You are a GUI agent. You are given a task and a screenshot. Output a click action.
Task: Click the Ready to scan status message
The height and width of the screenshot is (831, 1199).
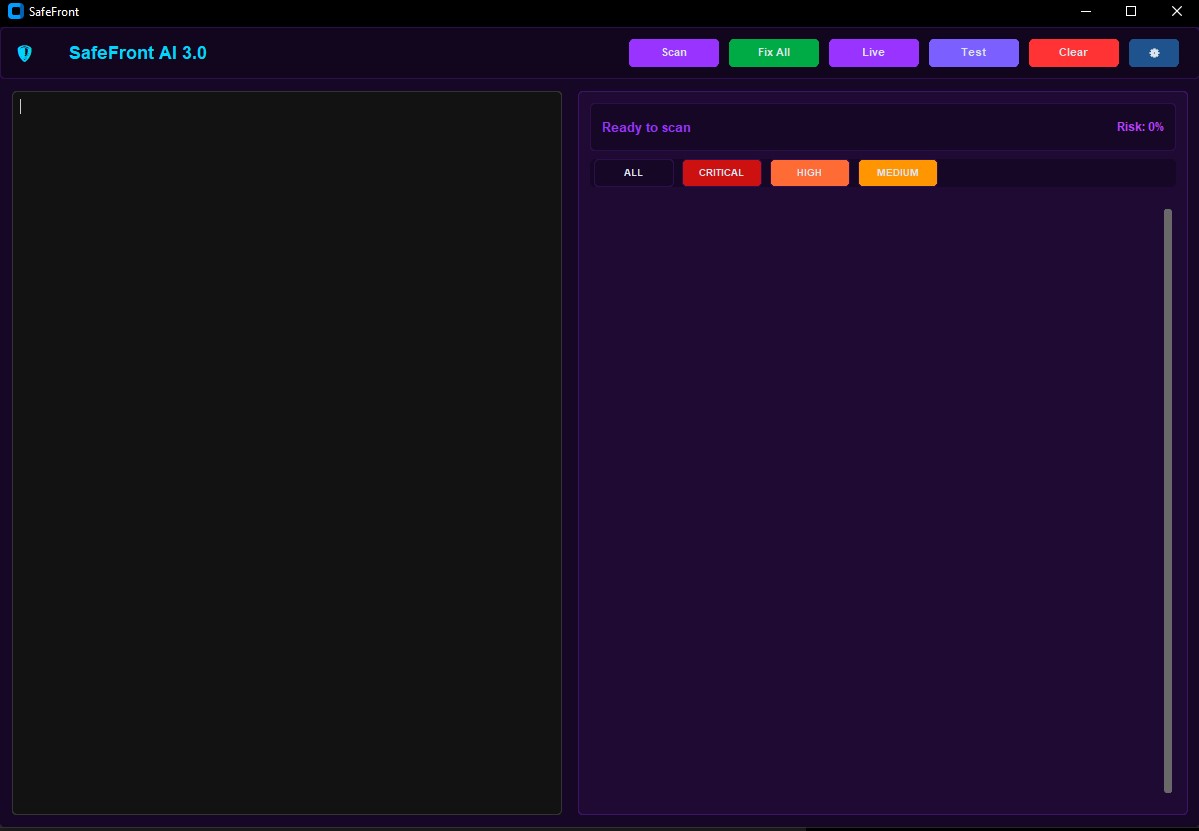pos(646,127)
